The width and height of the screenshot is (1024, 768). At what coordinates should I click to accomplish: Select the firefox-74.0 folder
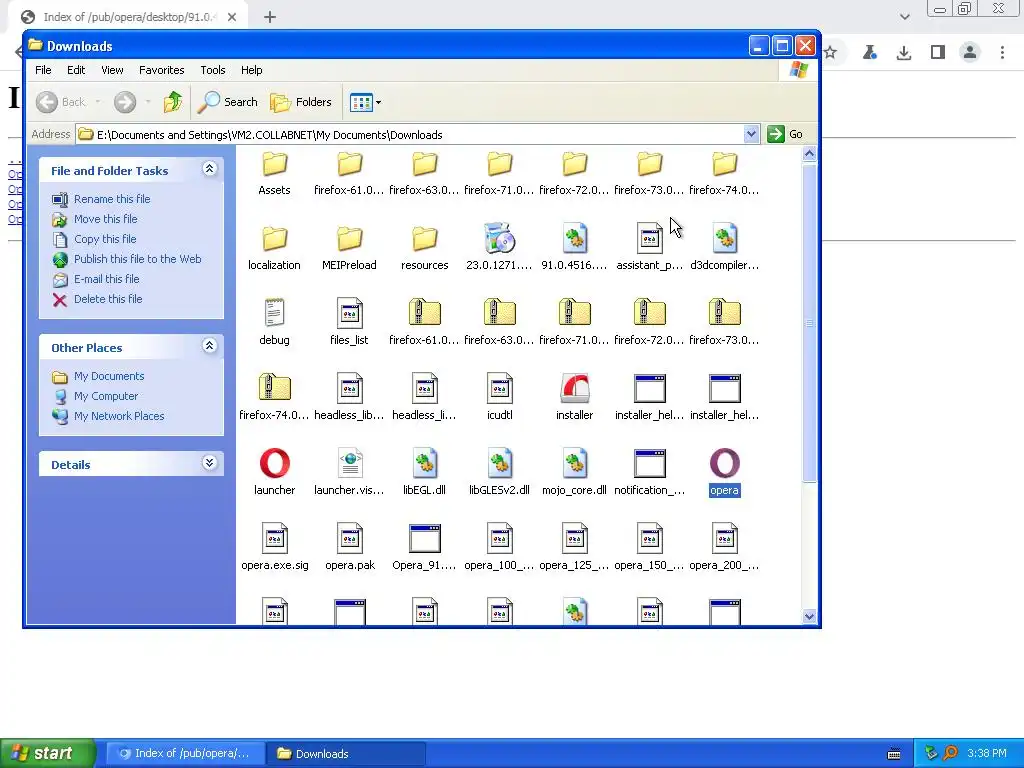[724, 164]
